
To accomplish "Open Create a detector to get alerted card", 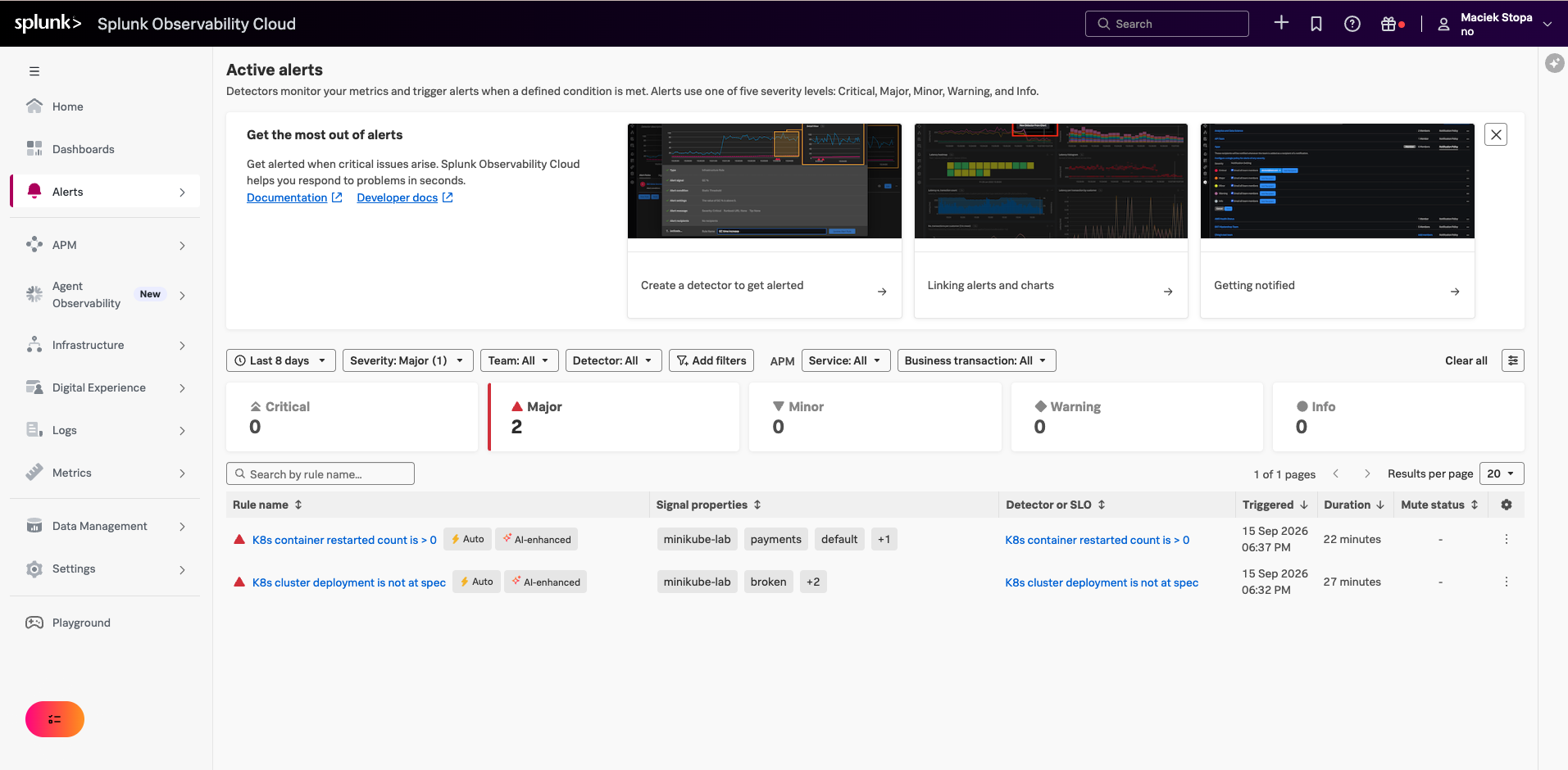I will [x=765, y=220].
